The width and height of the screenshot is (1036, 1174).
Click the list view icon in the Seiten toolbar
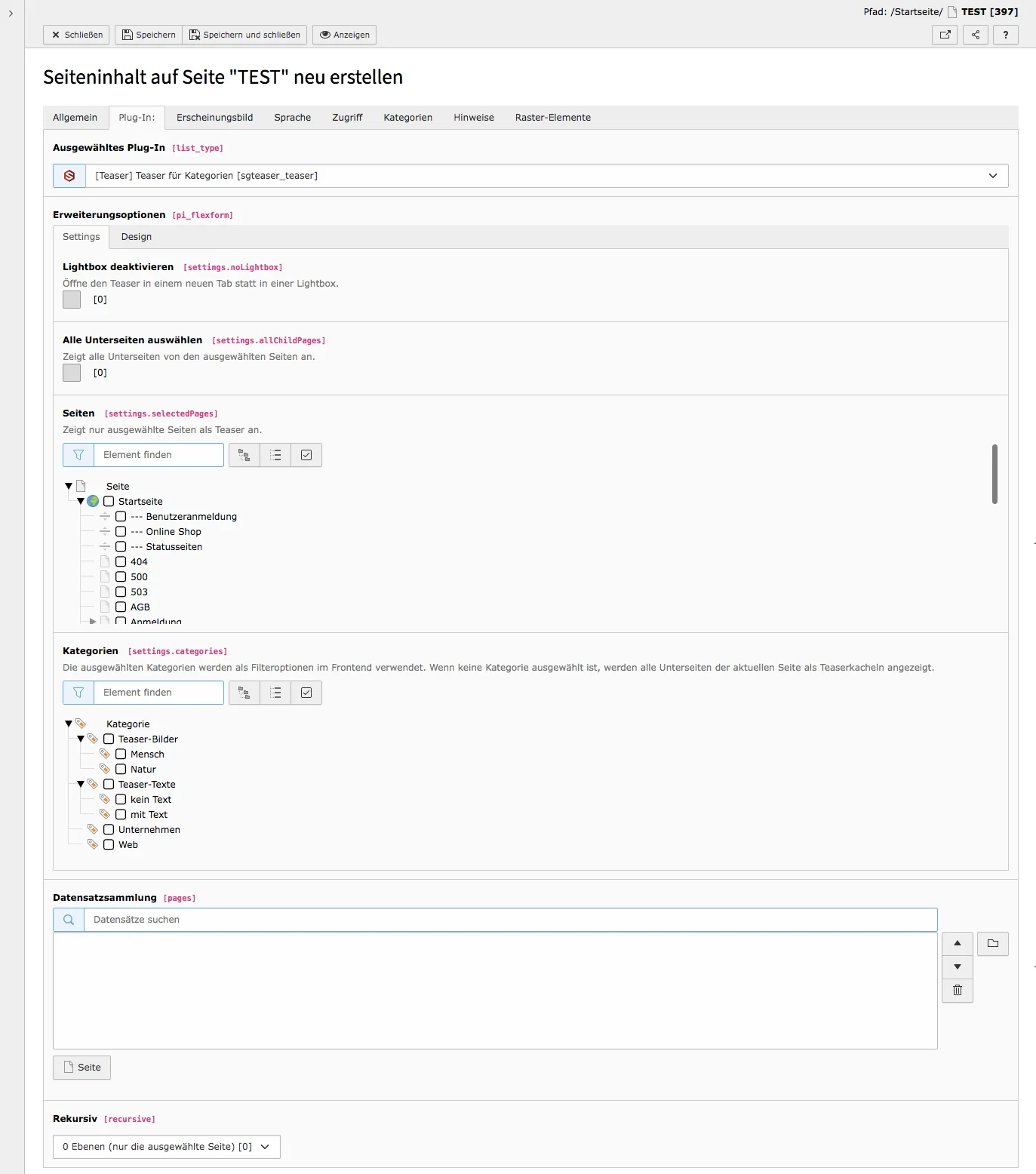pos(275,454)
